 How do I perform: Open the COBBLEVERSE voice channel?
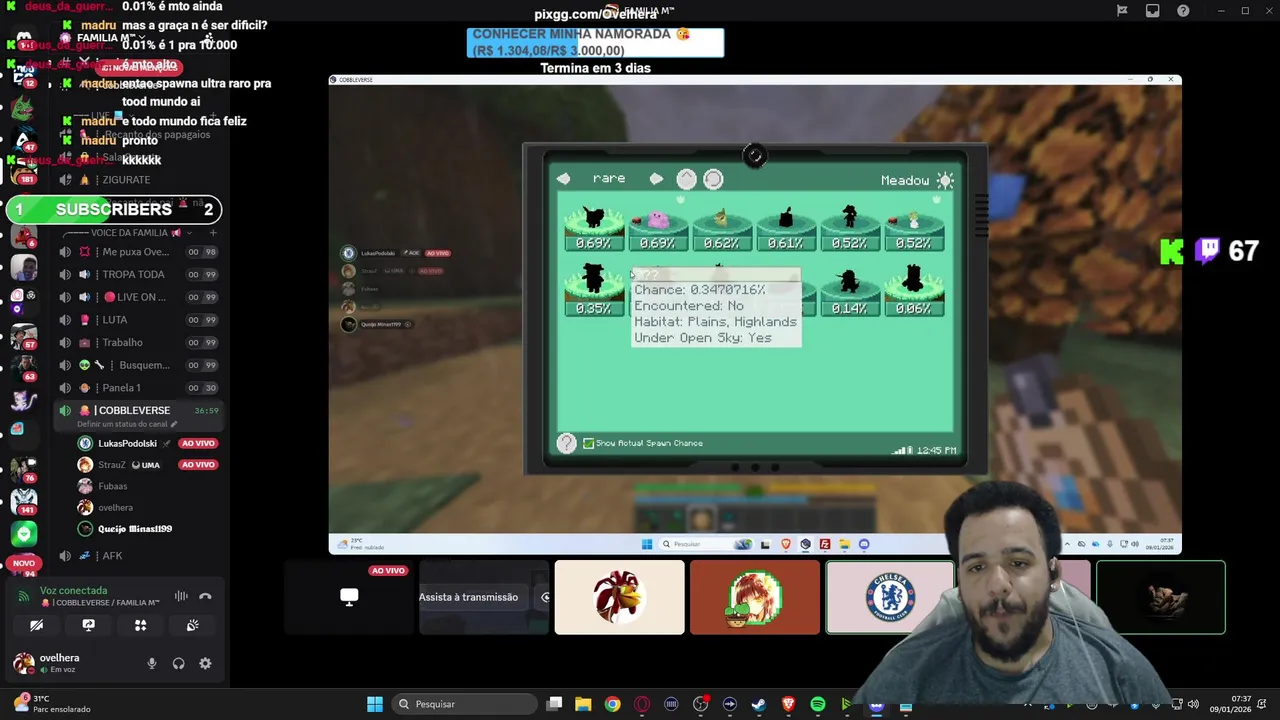click(x=139, y=415)
